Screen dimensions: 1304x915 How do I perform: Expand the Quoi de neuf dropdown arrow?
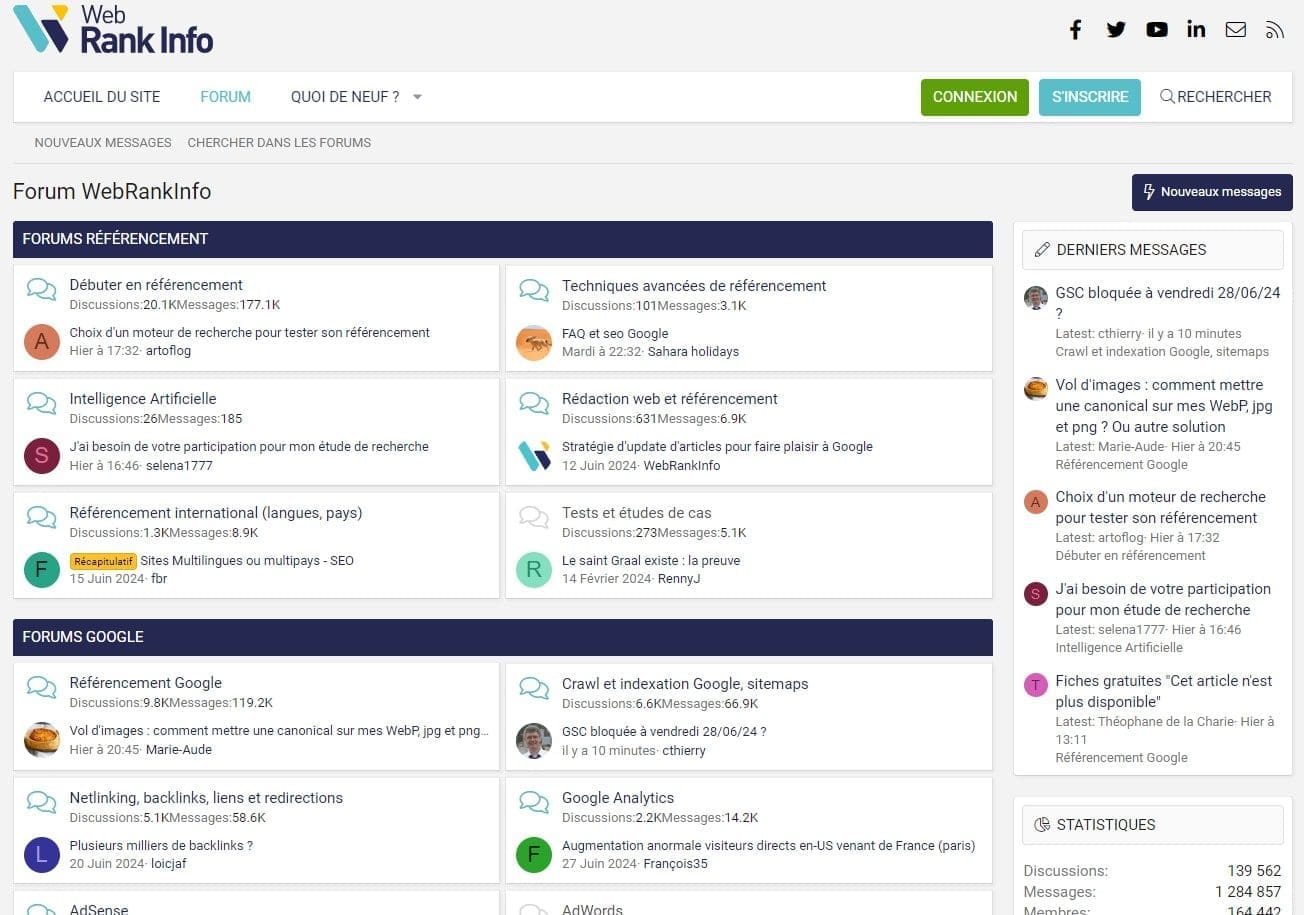point(417,97)
